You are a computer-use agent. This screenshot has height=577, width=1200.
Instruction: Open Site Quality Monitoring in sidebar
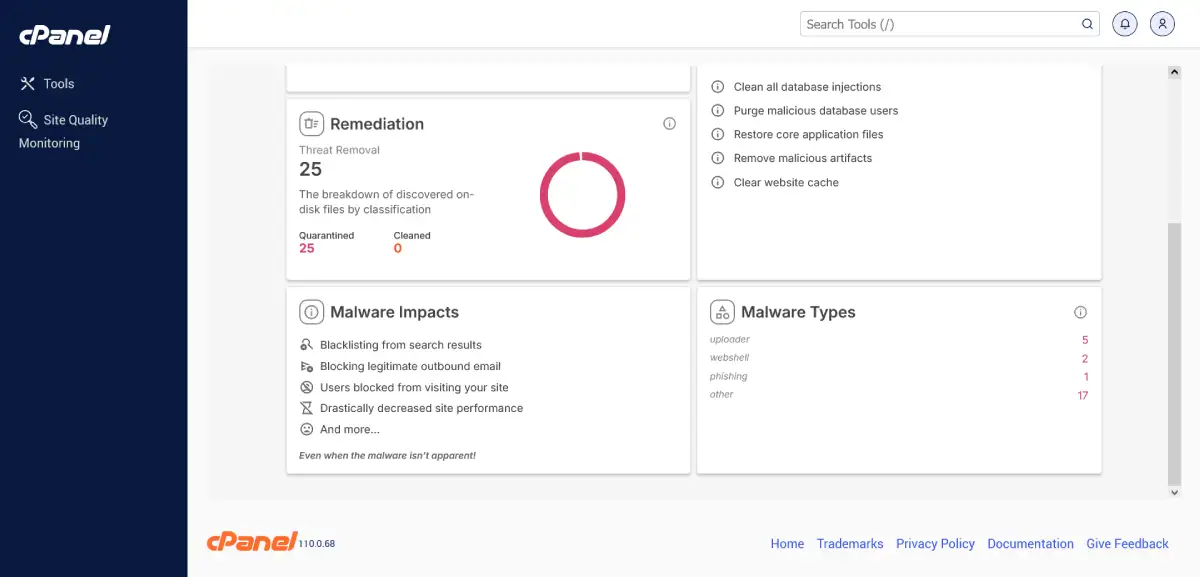(x=63, y=131)
